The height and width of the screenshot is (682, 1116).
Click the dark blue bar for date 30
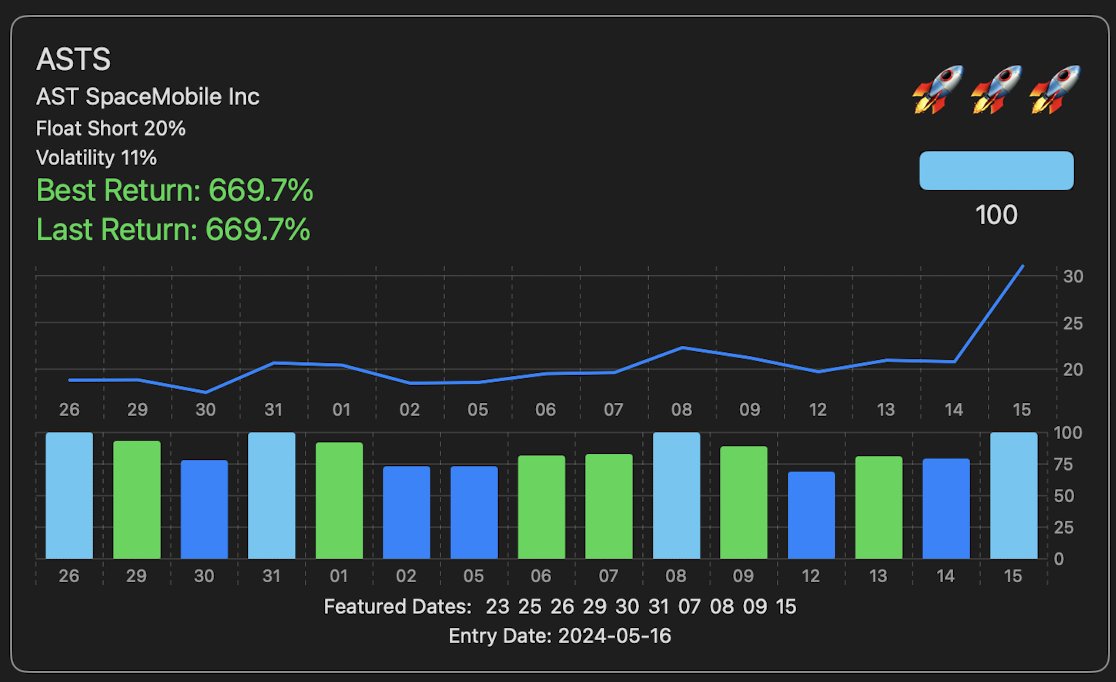[x=204, y=510]
